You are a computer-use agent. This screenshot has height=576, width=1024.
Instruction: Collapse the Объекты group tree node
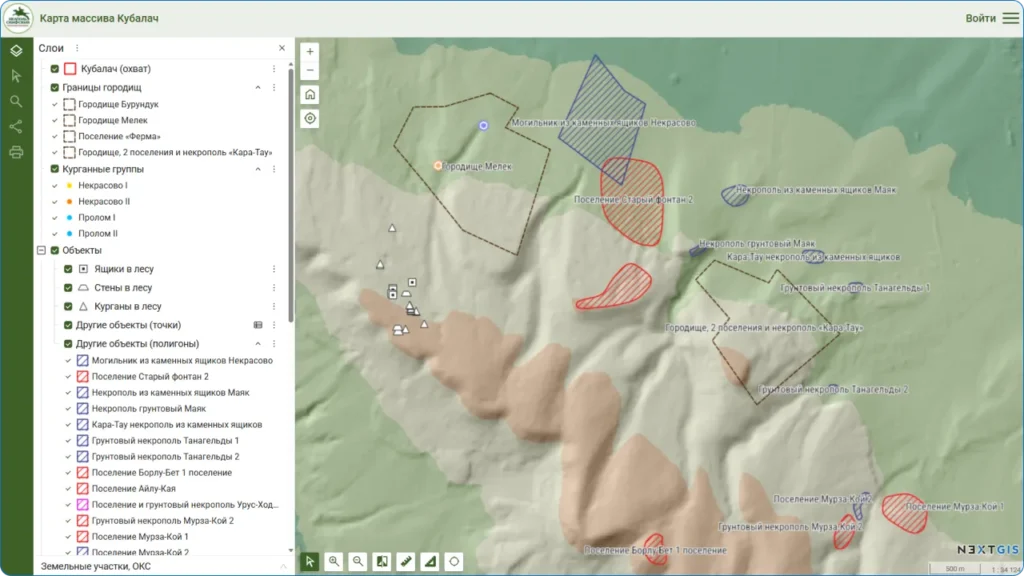click(x=41, y=250)
